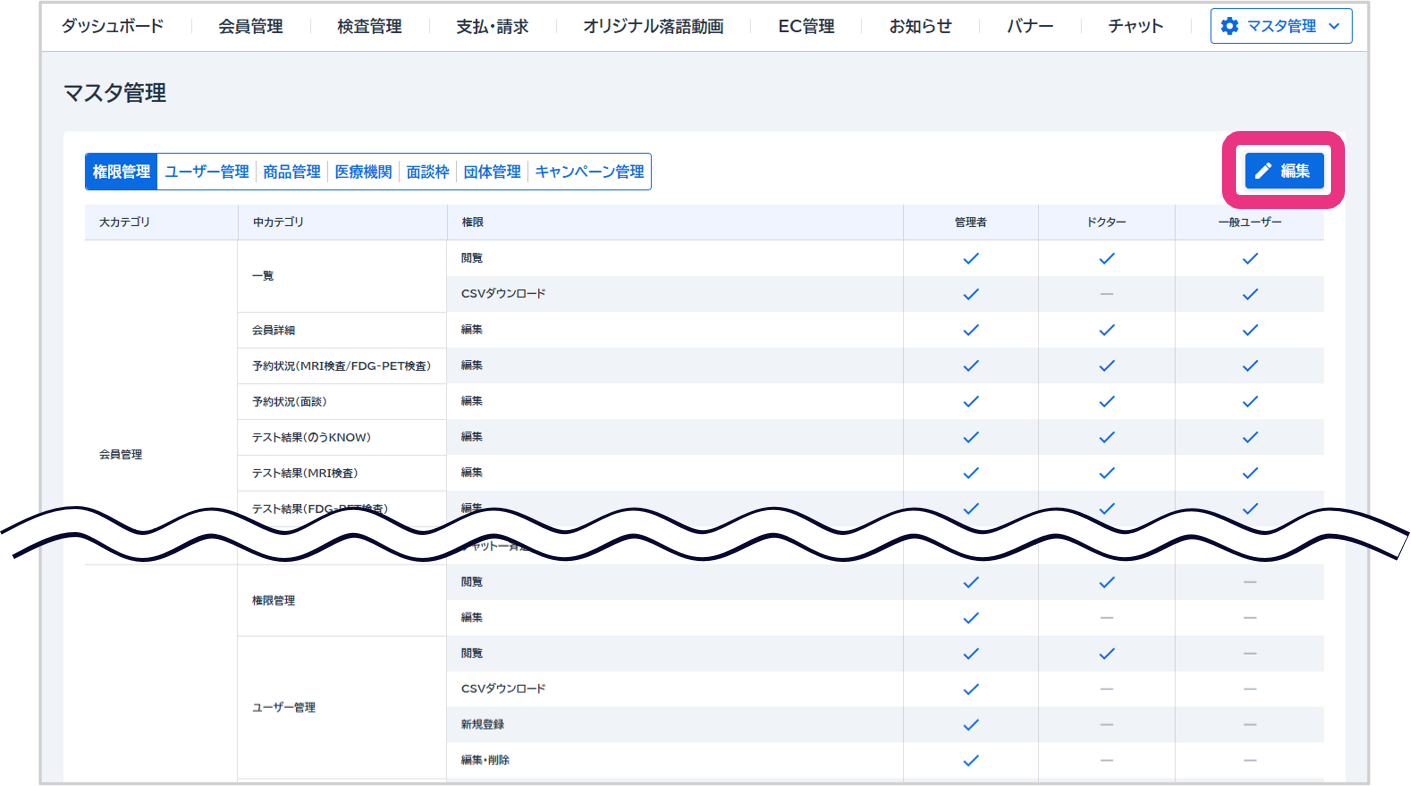Switch to the 商品管理 tab
Viewport: 1411px width, 786px height.
292,172
